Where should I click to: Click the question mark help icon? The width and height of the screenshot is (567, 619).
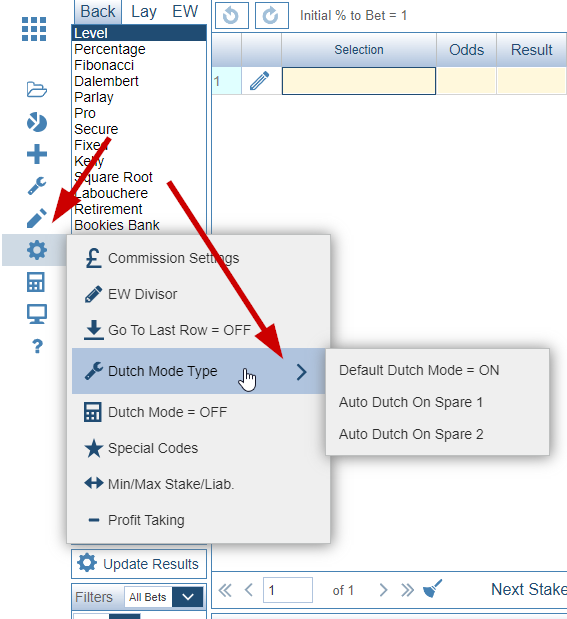pyautogui.click(x=37, y=347)
